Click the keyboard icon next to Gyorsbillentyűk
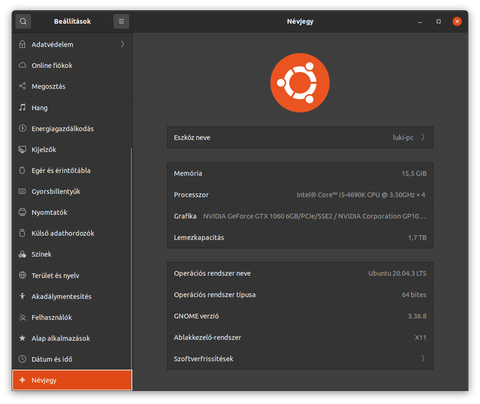 [22, 191]
